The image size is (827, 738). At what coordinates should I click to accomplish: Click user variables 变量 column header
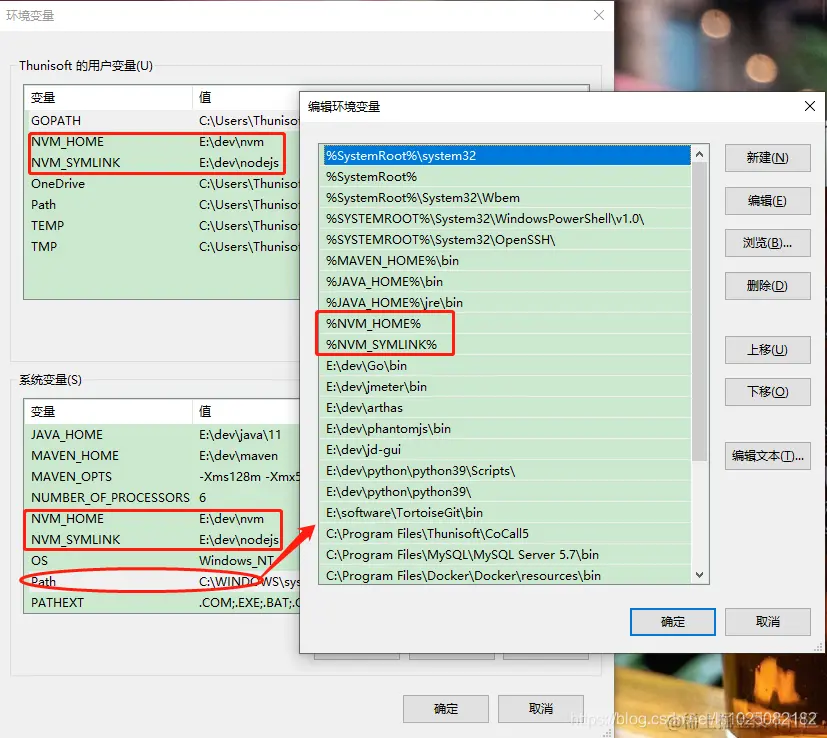[x=108, y=98]
